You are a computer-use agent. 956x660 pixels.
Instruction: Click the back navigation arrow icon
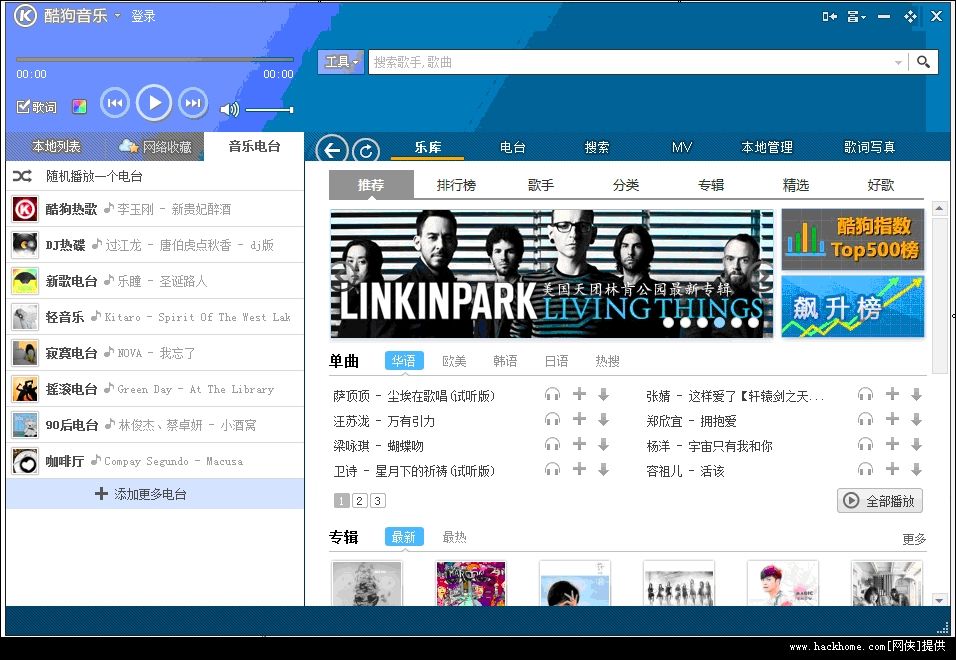332,150
